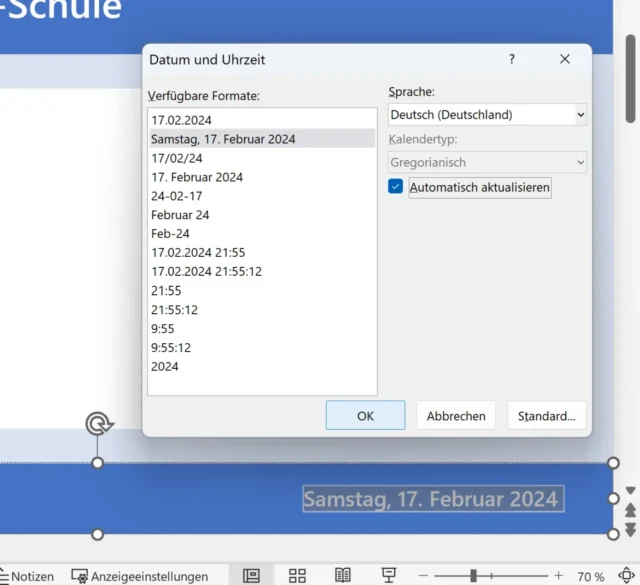640x585 pixels.
Task: Click the zoom out minus button
Action: [x=424, y=576]
